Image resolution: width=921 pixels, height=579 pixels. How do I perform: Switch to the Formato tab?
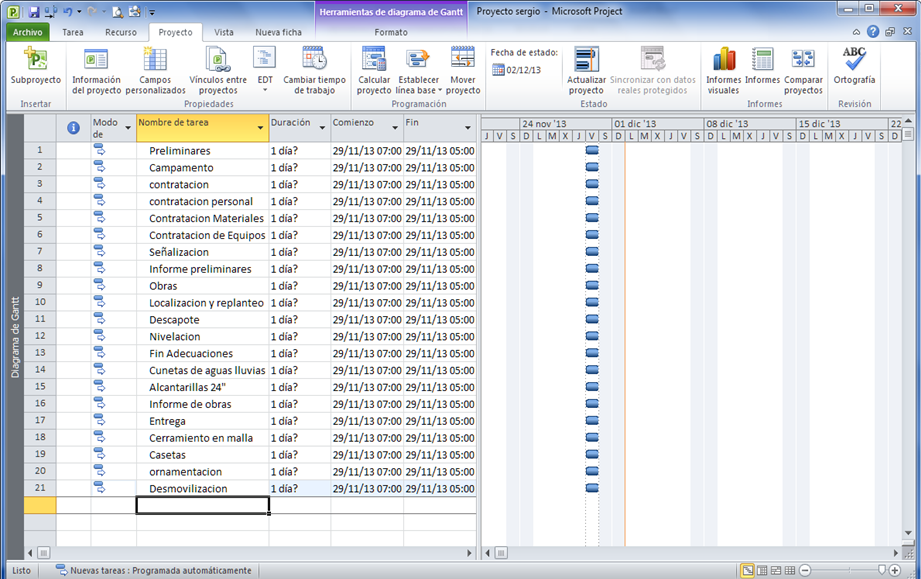coord(391,32)
